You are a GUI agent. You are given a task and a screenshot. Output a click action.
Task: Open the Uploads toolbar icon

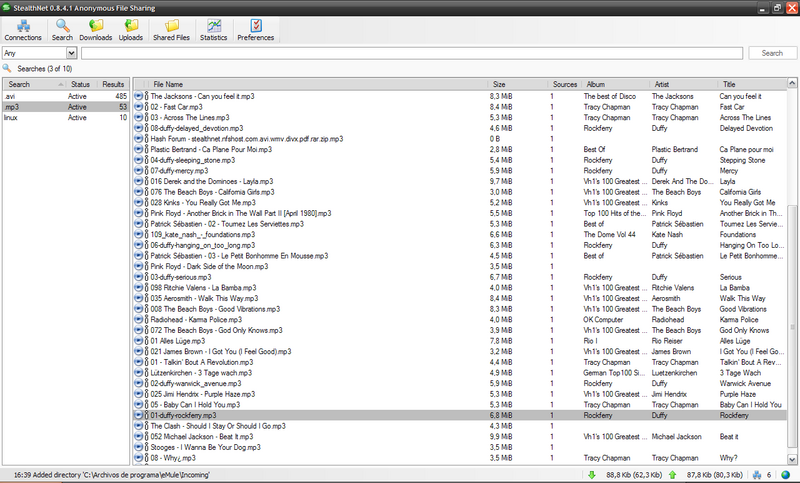tap(131, 29)
